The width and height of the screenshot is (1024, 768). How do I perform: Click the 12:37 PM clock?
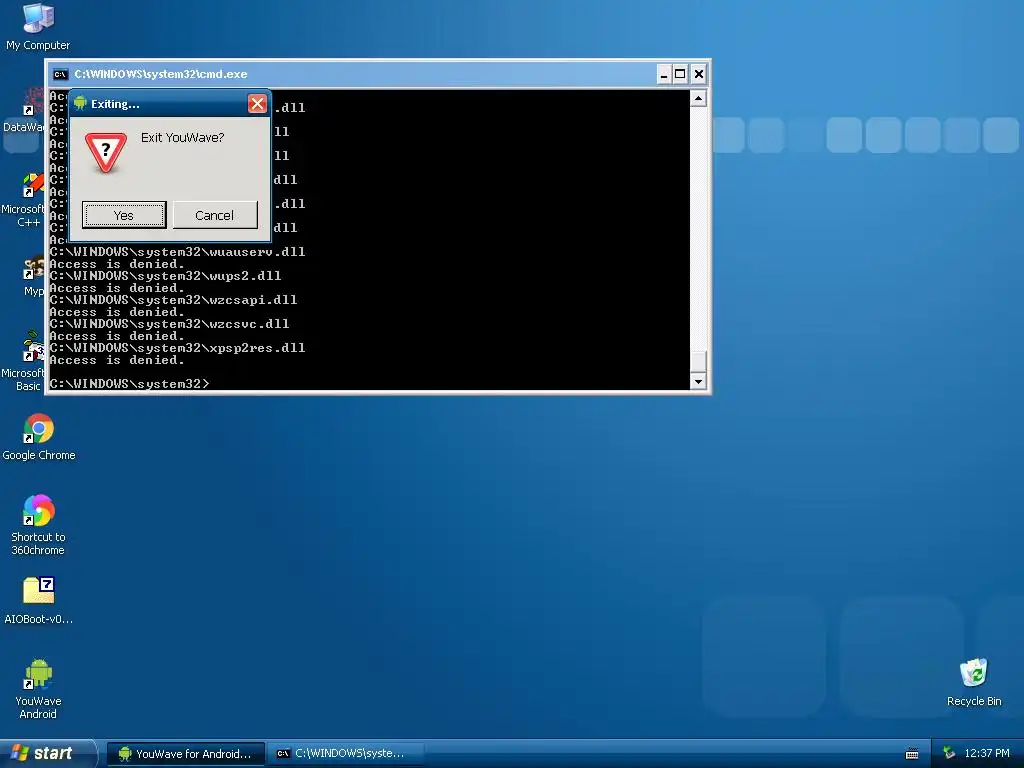point(987,753)
